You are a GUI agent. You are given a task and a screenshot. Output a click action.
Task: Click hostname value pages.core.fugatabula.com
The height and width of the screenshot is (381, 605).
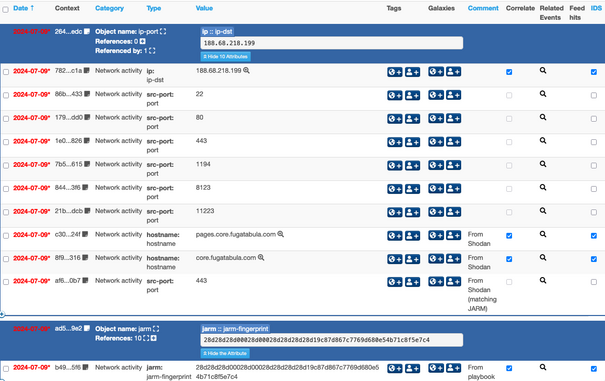pyautogui.click(x=236, y=234)
